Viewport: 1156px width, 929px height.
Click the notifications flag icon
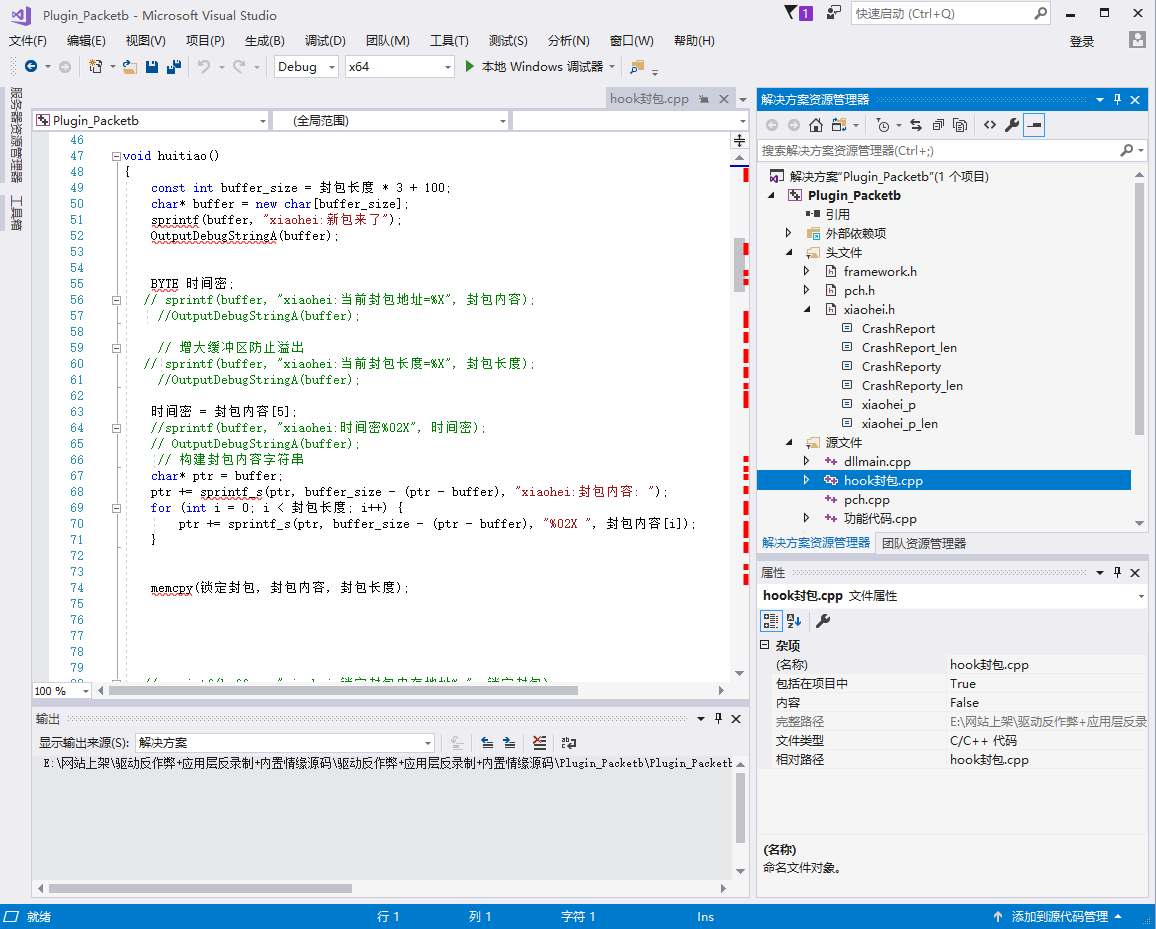792,13
